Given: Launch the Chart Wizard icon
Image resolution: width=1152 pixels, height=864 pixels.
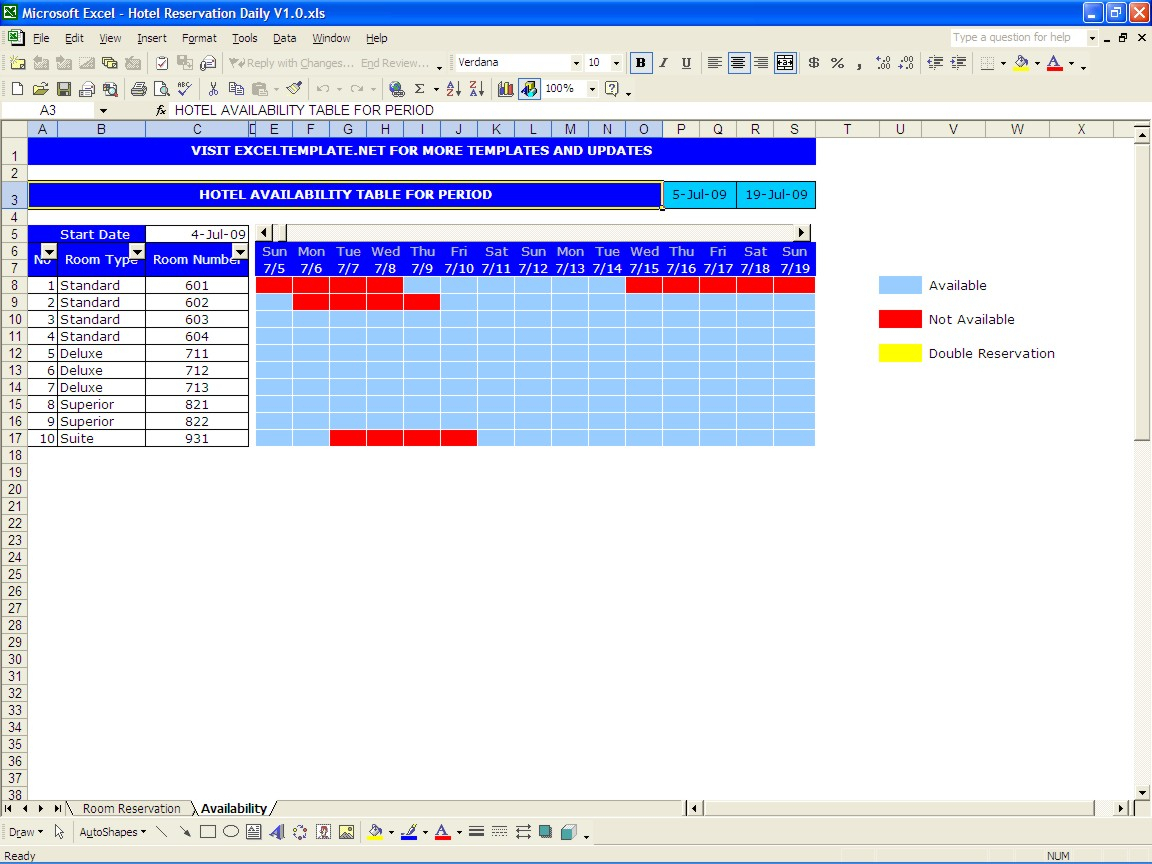Looking at the screenshot, I should pos(506,89).
